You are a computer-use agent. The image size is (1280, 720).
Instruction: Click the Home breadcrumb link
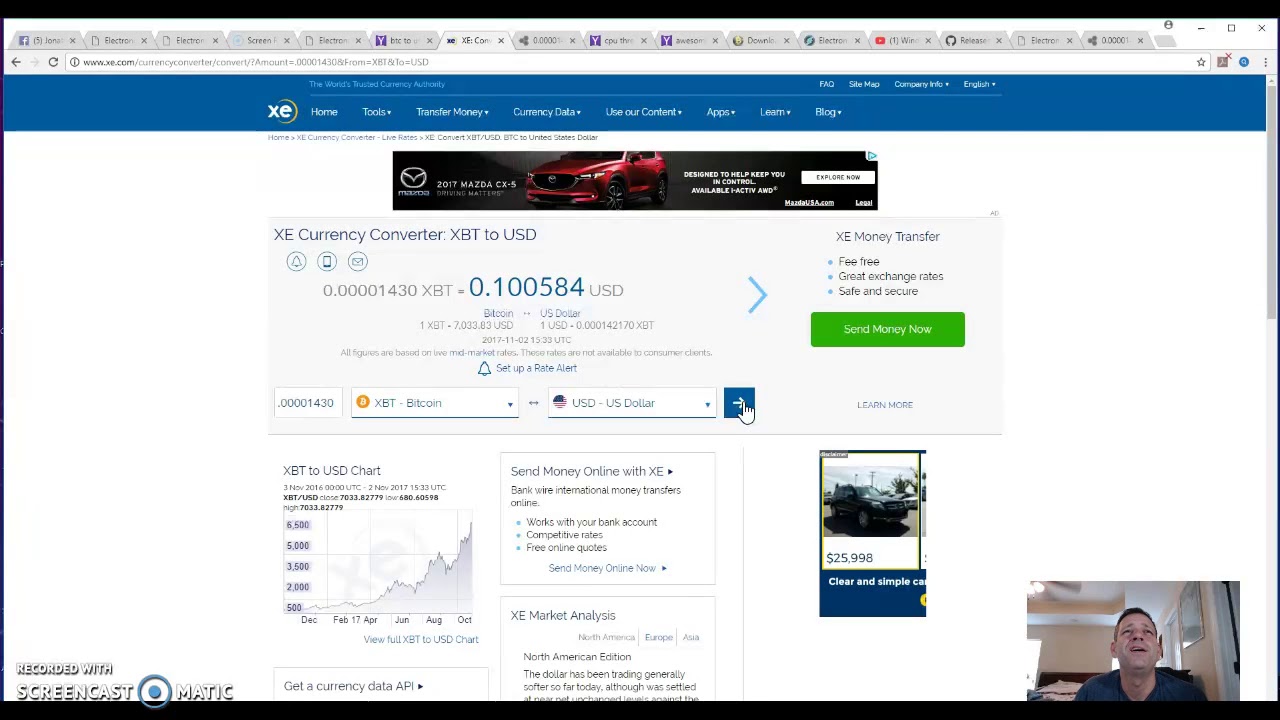278,137
